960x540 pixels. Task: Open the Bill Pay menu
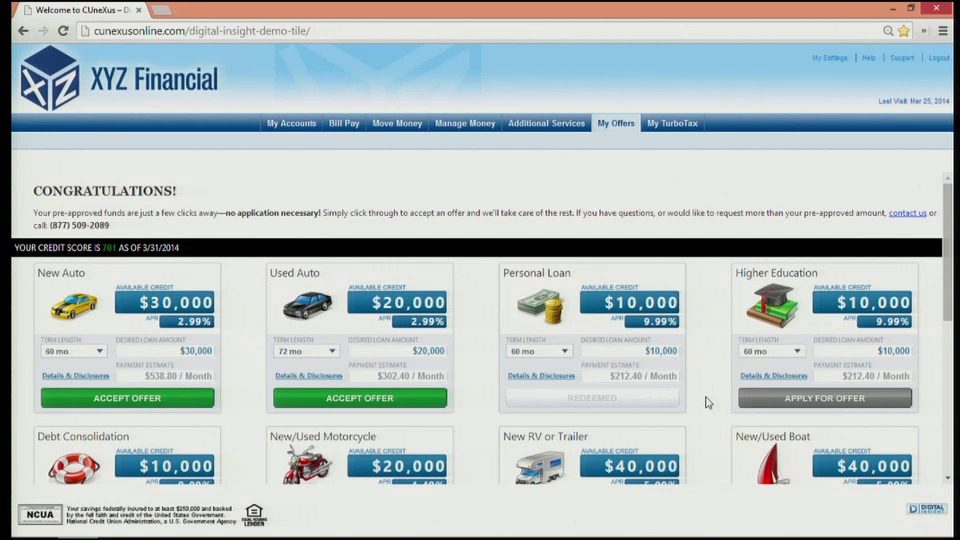(344, 123)
